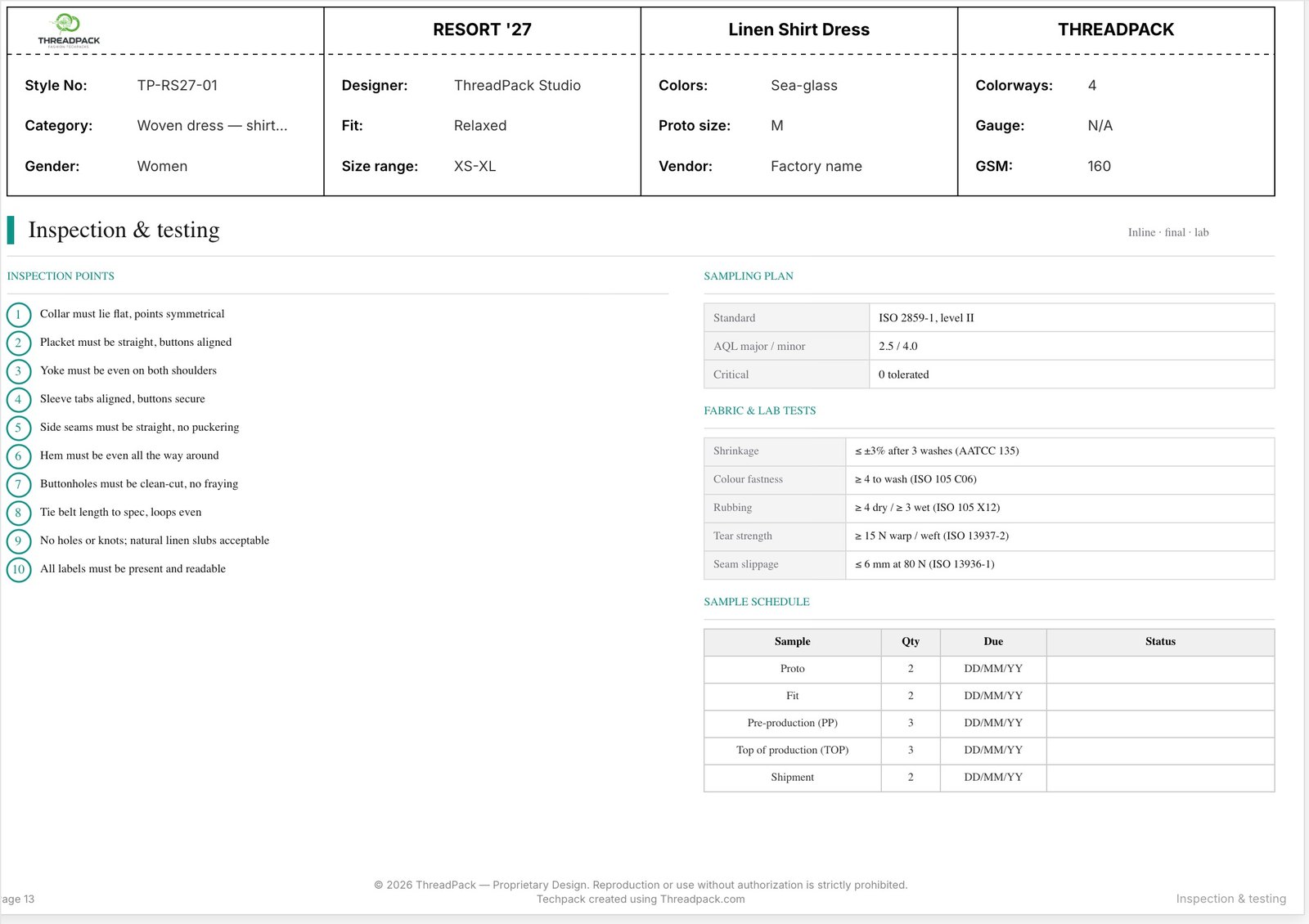Select inspection point number 1 circle
Image resolution: width=1309 pixels, height=924 pixels.
19,315
